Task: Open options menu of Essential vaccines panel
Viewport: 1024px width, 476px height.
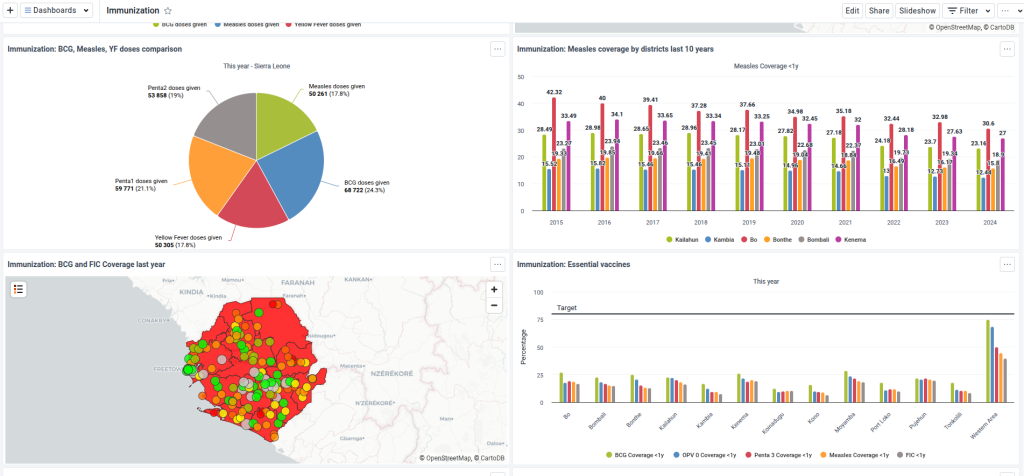Action: coord(1008,264)
